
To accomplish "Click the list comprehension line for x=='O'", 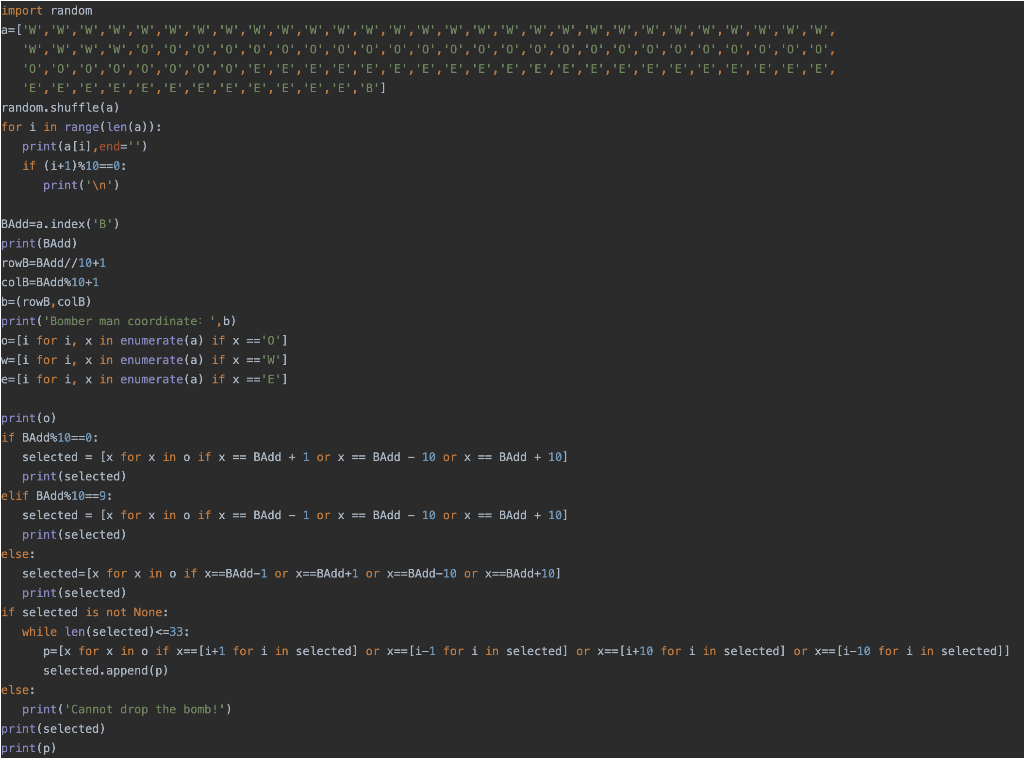I will tap(144, 340).
